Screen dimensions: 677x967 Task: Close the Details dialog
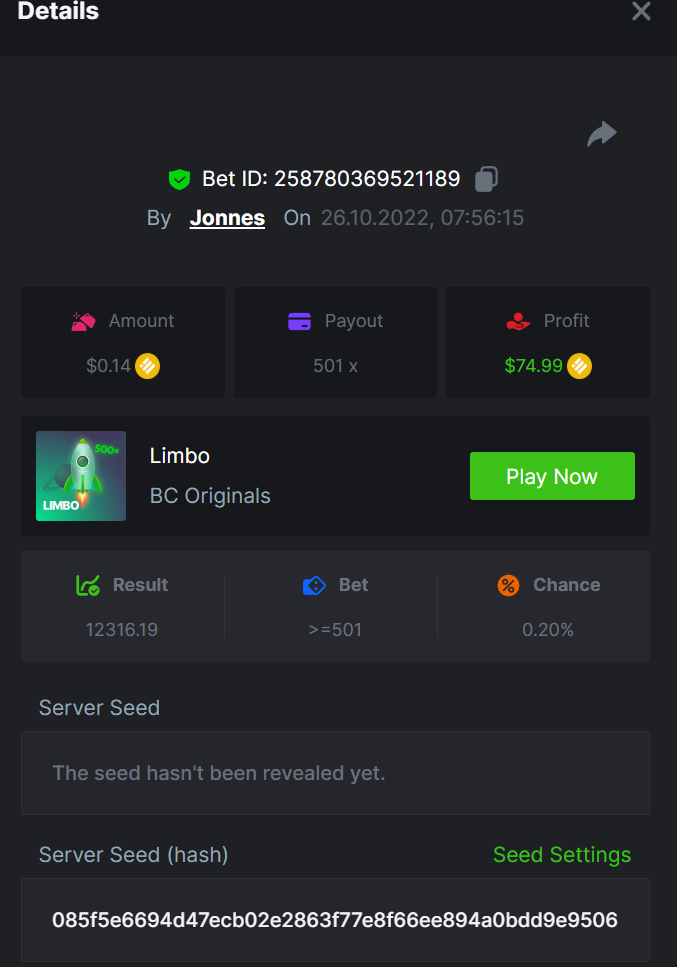point(641,12)
